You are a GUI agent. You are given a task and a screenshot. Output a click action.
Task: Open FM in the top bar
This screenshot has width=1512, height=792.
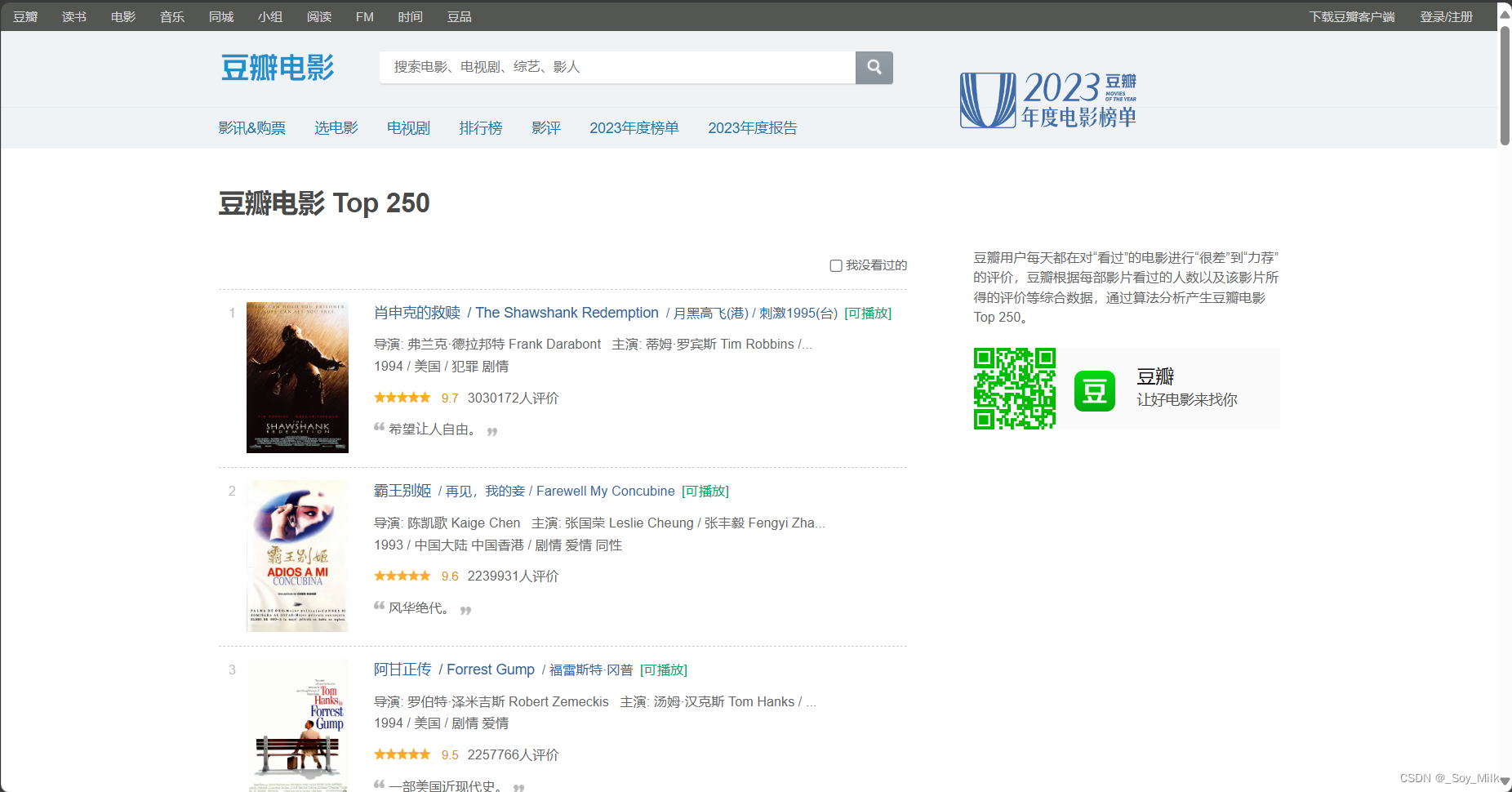365,16
